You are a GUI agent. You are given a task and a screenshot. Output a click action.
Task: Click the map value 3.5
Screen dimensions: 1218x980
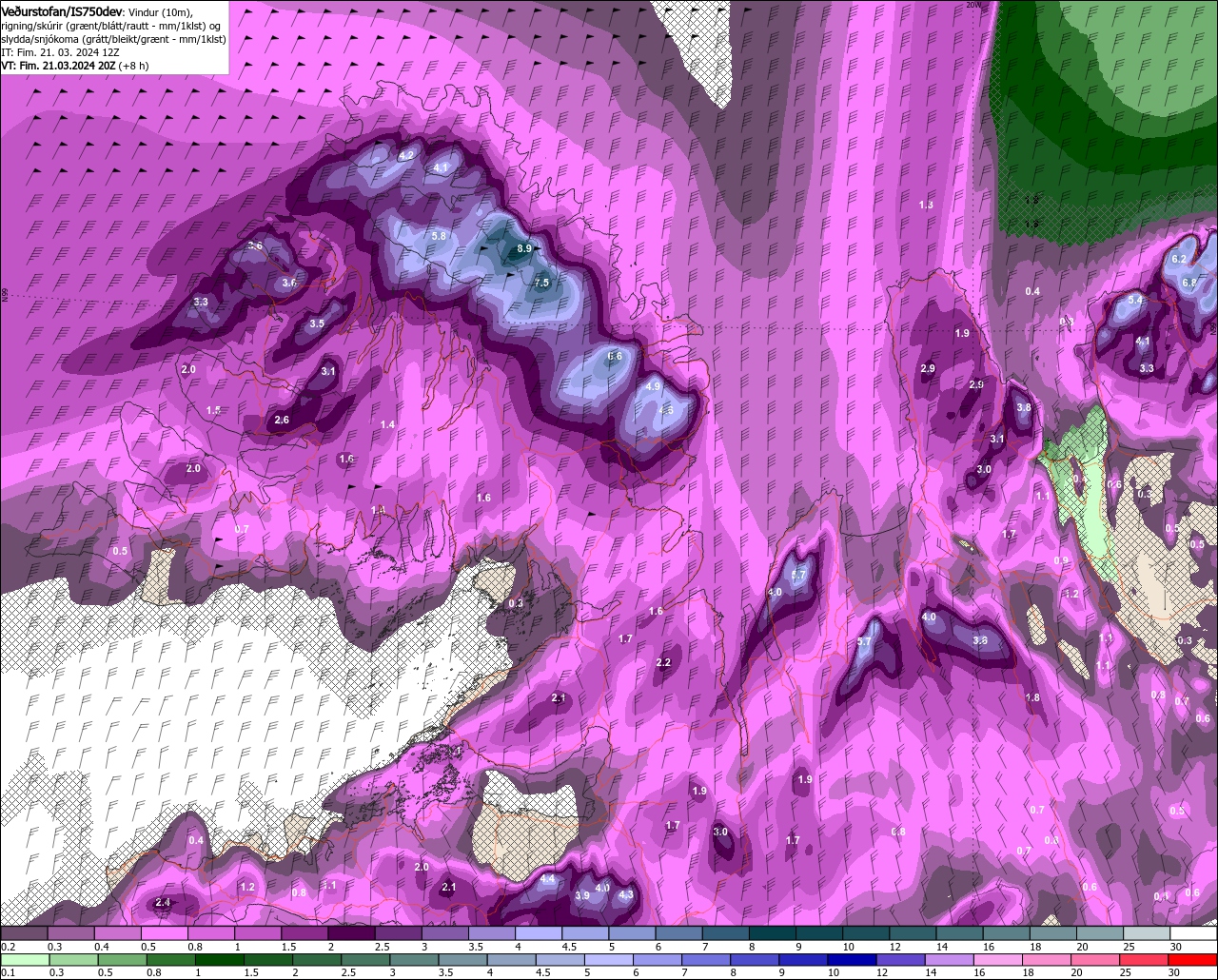click(317, 323)
